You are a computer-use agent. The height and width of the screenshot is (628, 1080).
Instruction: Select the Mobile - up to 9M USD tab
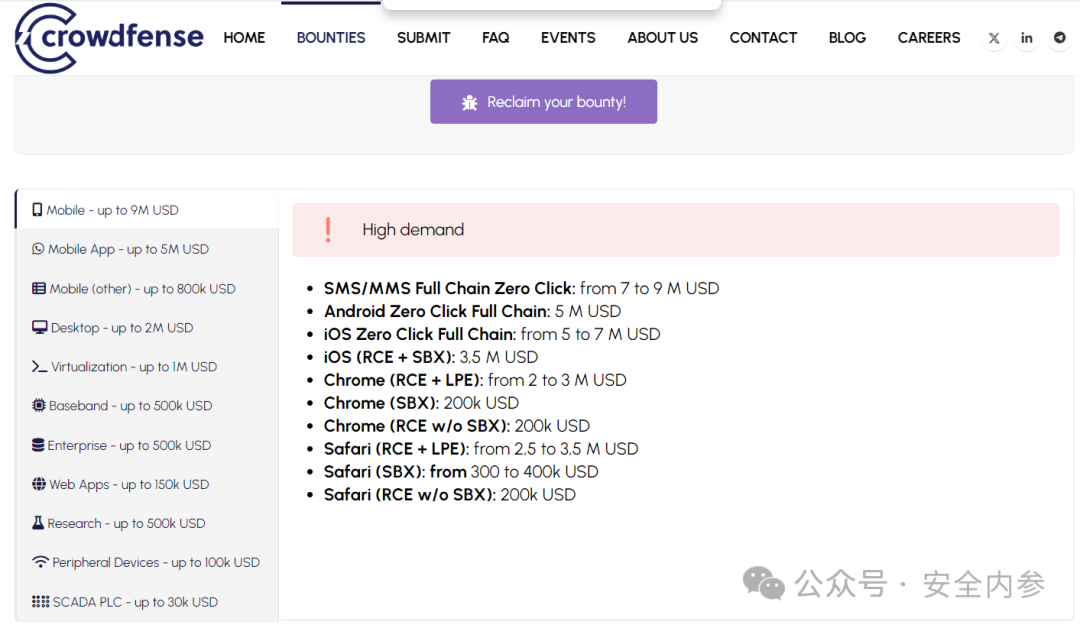coord(147,209)
